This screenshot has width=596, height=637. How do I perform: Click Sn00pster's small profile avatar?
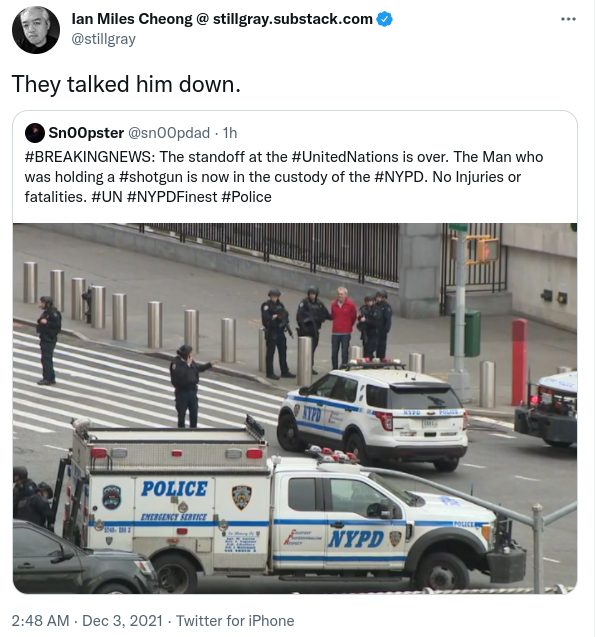[35, 133]
